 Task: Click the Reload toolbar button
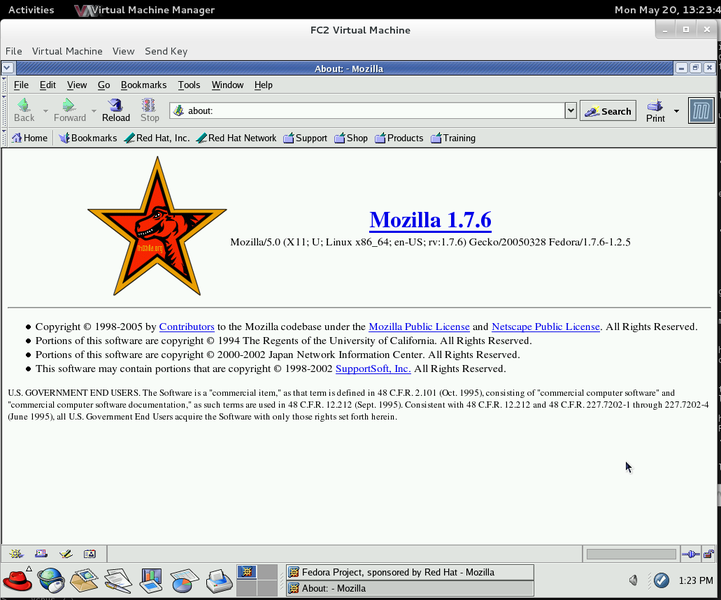[x=116, y=110]
